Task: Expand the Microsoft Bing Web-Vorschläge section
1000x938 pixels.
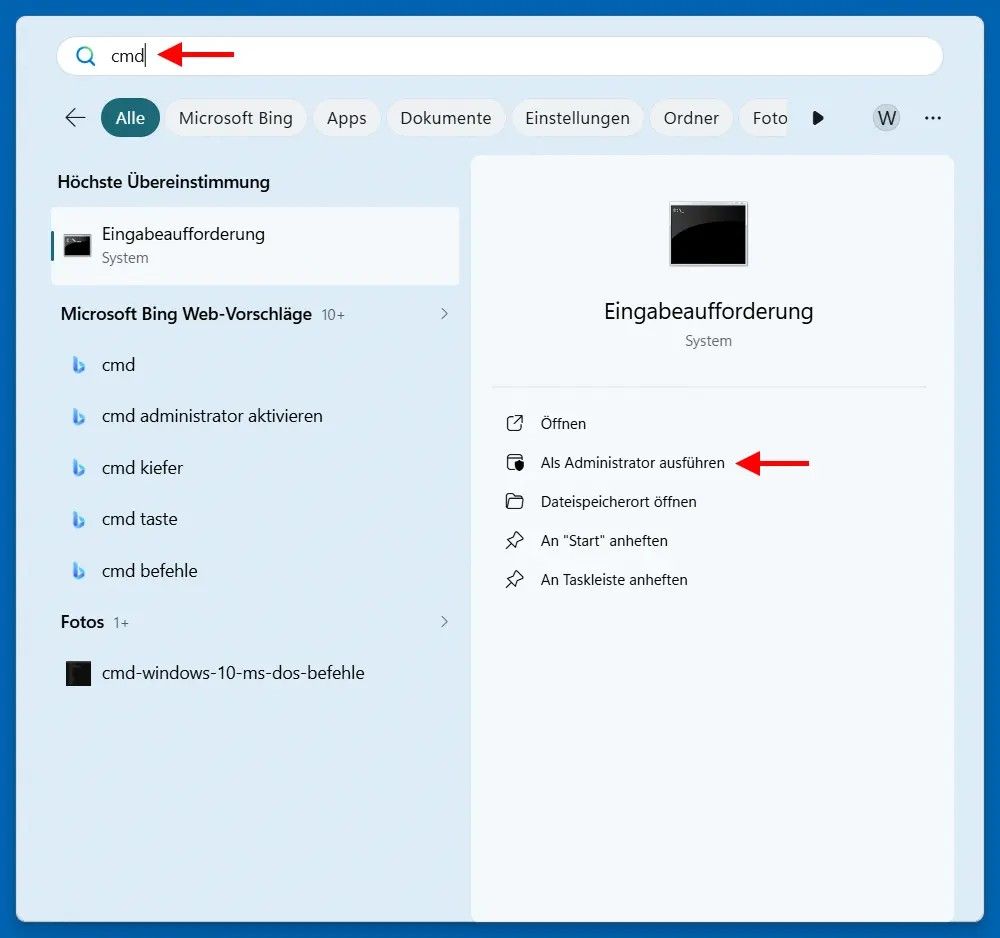Action: [x=444, y=314]
